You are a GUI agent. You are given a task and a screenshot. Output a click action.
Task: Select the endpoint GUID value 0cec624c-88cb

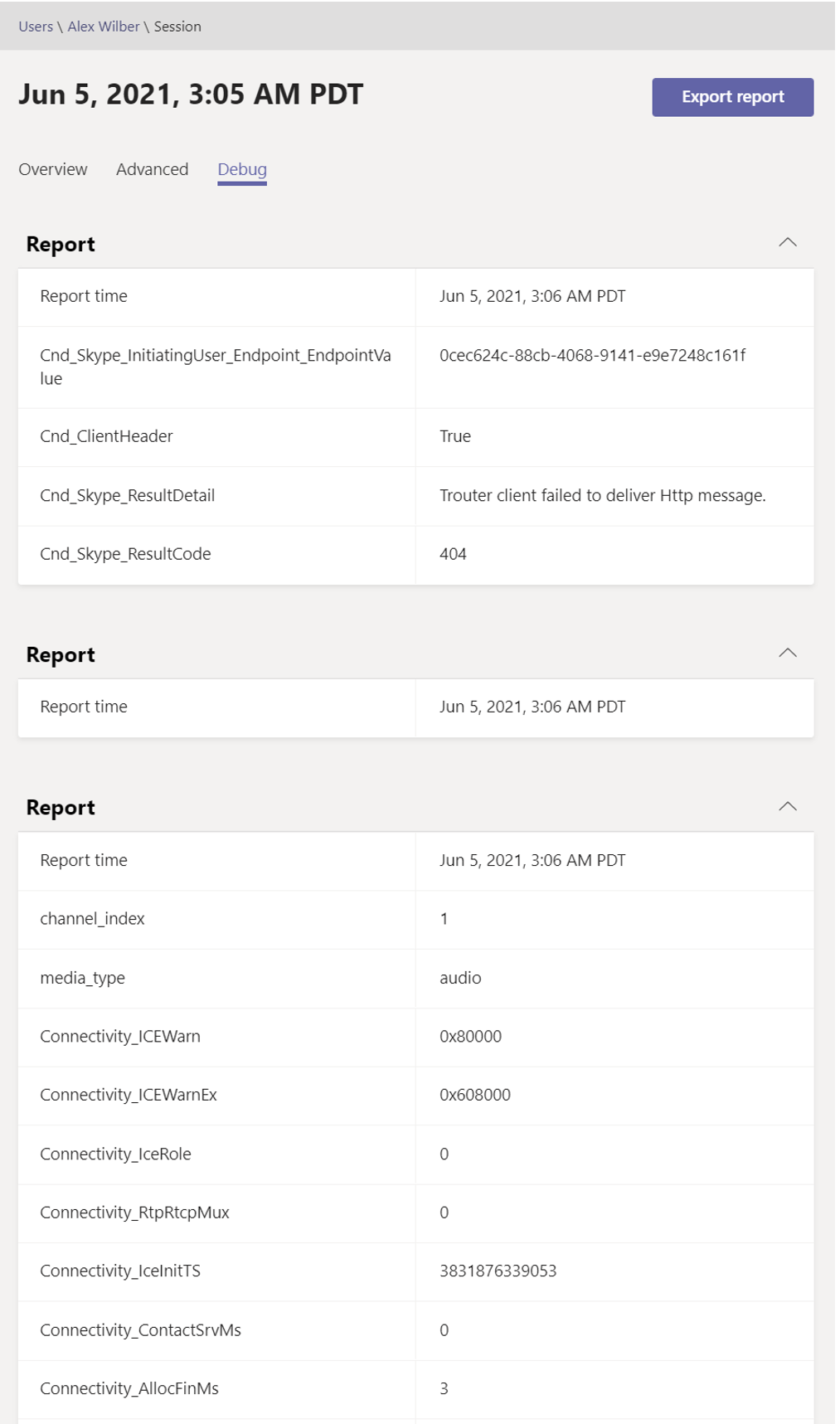pos(592,355)
